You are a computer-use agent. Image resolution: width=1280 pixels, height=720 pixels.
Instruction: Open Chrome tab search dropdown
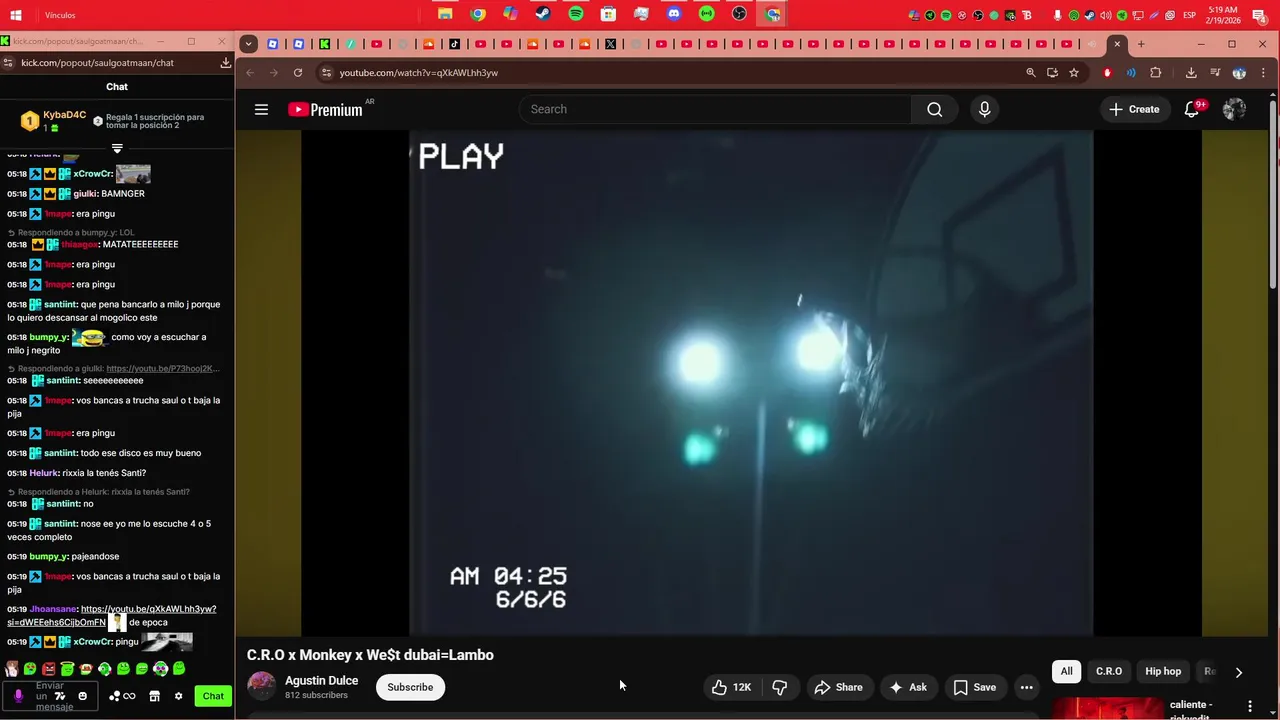click(x=248, y=44)
